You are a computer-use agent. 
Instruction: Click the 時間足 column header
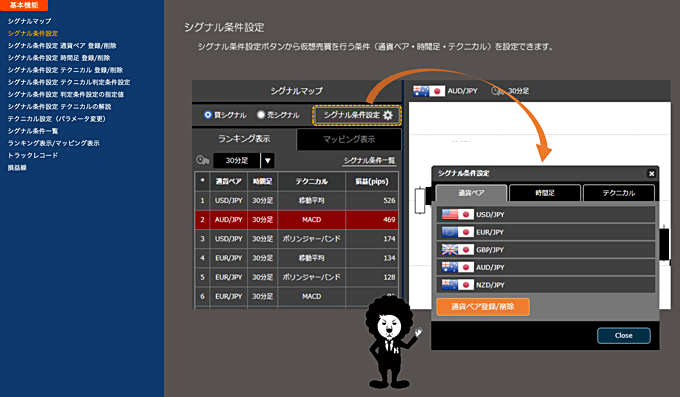(x=262, y=181)
